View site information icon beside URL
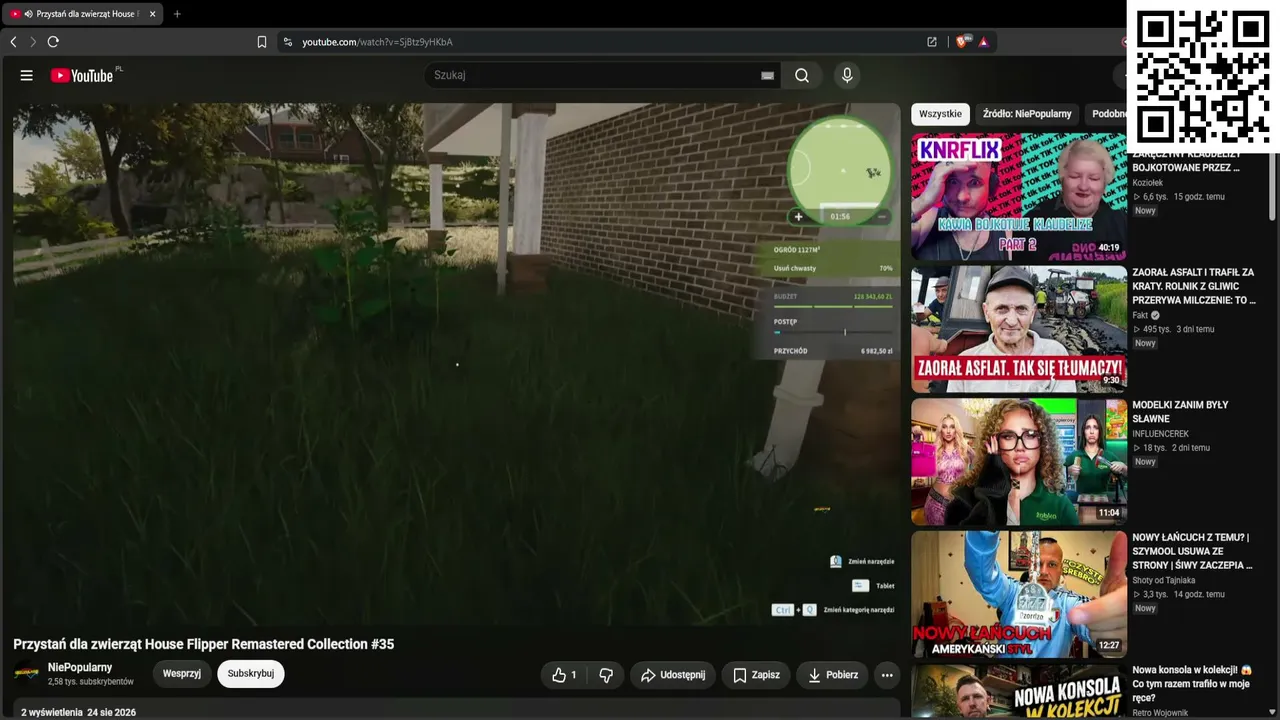 tap(288, 42)
